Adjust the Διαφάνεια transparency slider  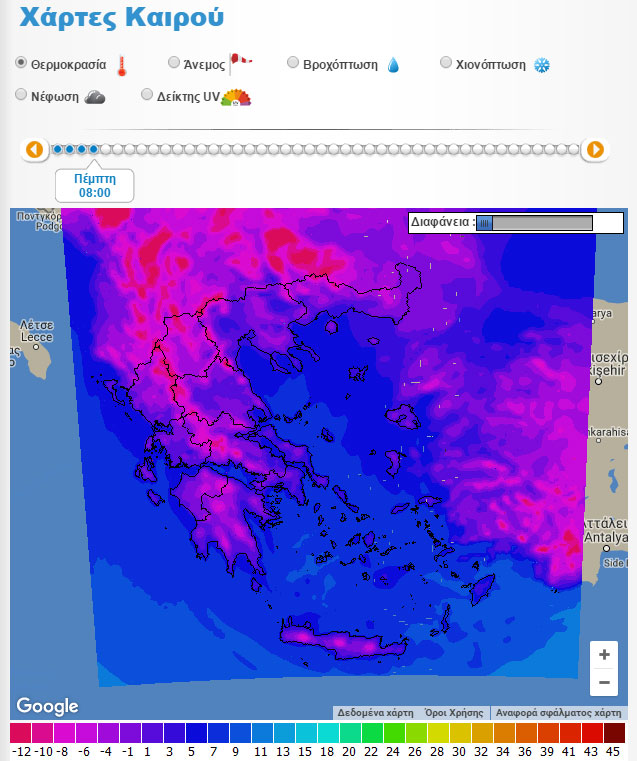click(x=485, y=223)
